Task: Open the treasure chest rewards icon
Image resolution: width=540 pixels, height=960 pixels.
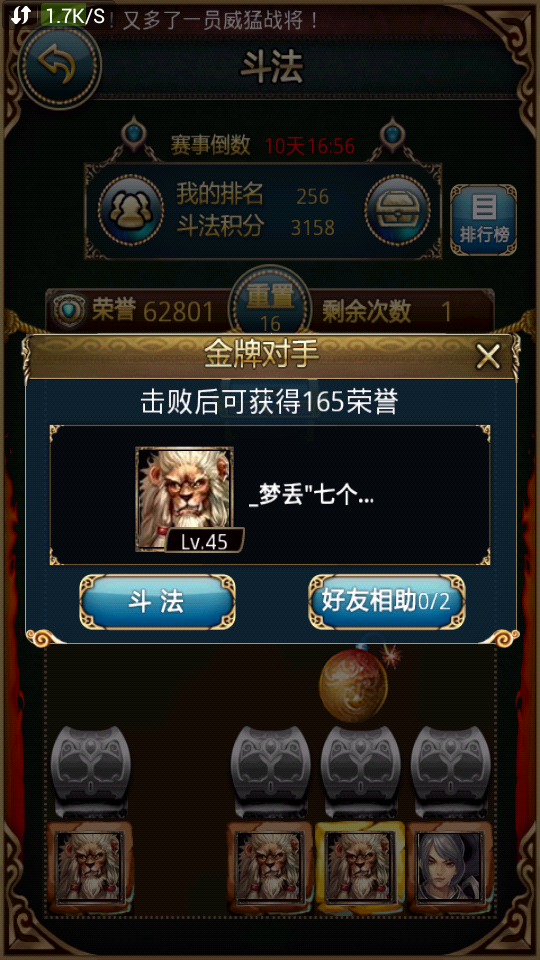Action: 397,210
